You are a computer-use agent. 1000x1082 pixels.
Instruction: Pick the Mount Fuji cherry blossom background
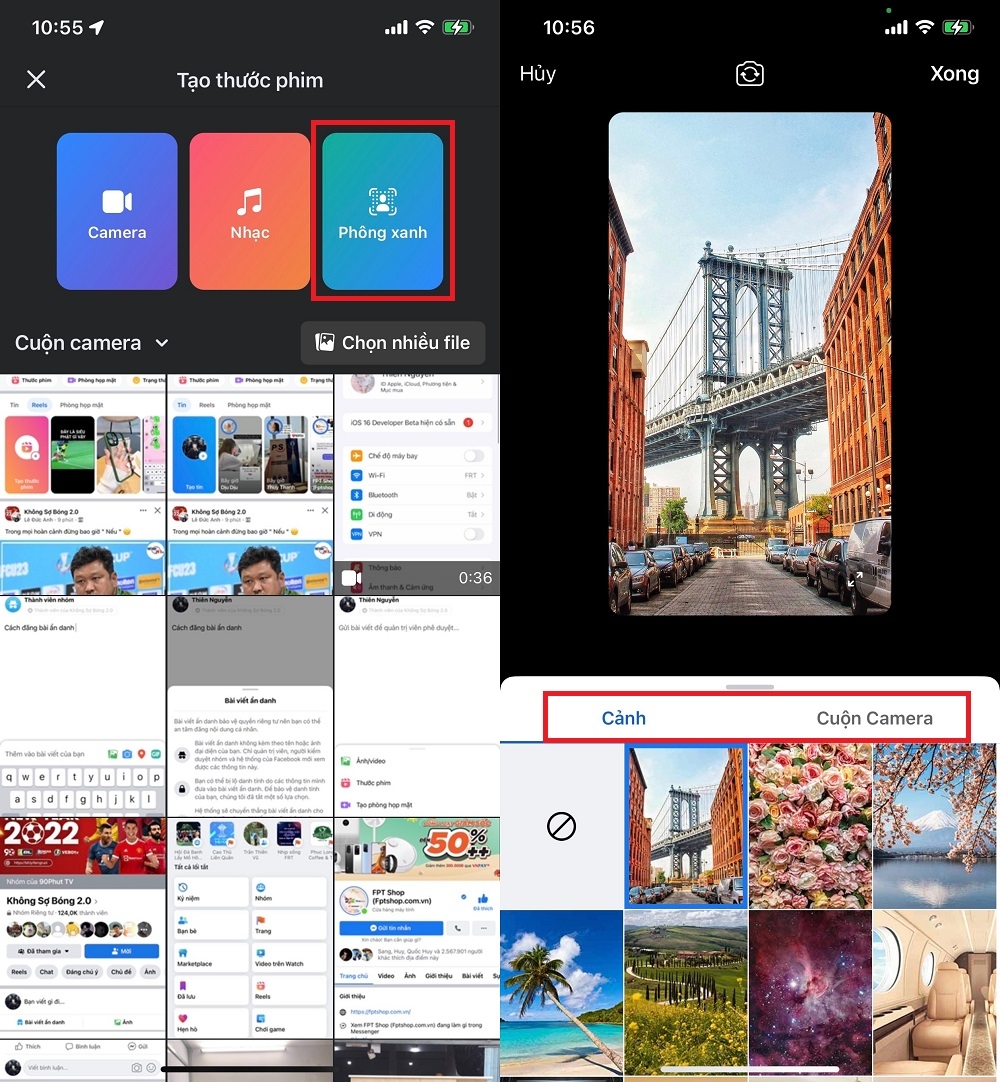[x=935, y=826]
